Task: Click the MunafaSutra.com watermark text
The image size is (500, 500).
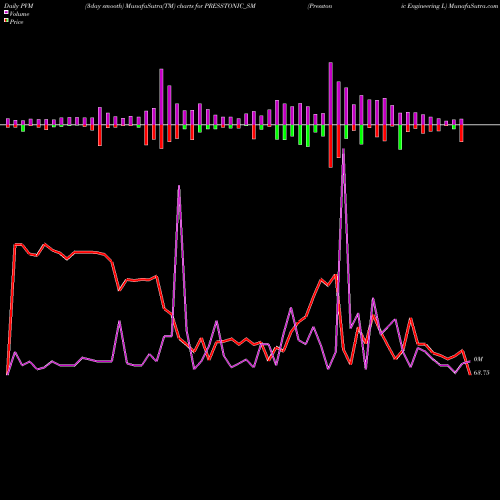Action: pos(473,6)
